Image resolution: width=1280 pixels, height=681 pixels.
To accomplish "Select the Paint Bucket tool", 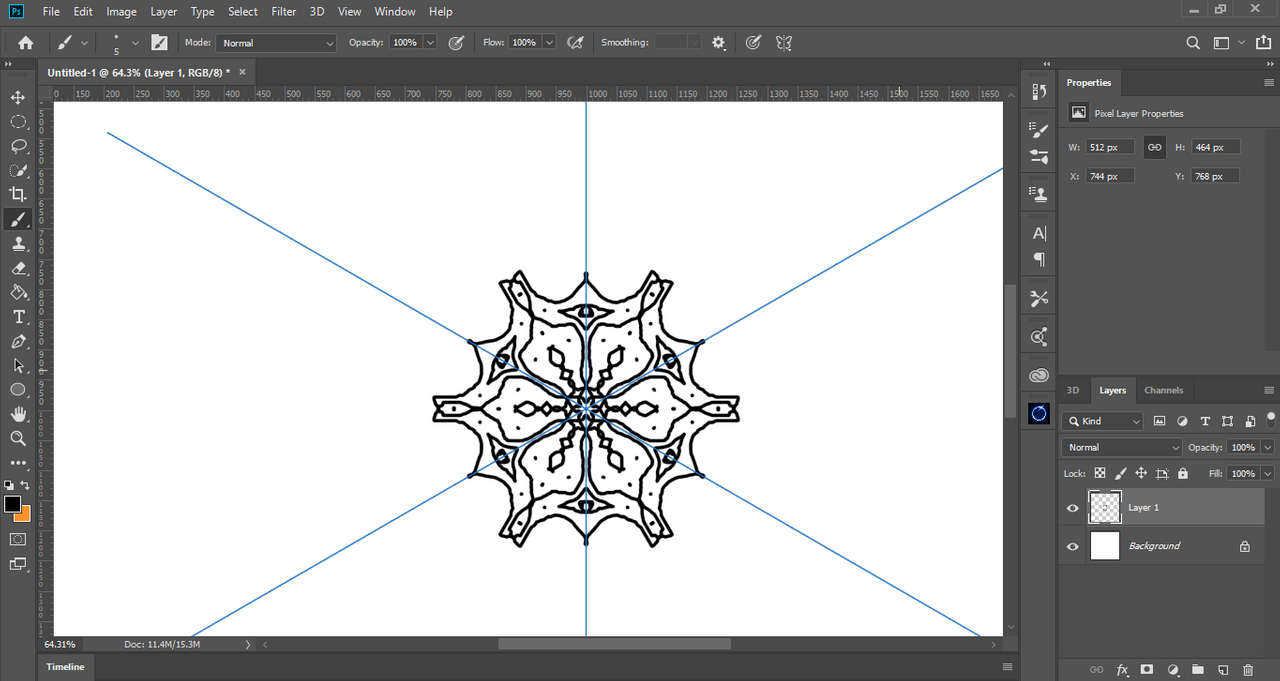I will 18,292.
